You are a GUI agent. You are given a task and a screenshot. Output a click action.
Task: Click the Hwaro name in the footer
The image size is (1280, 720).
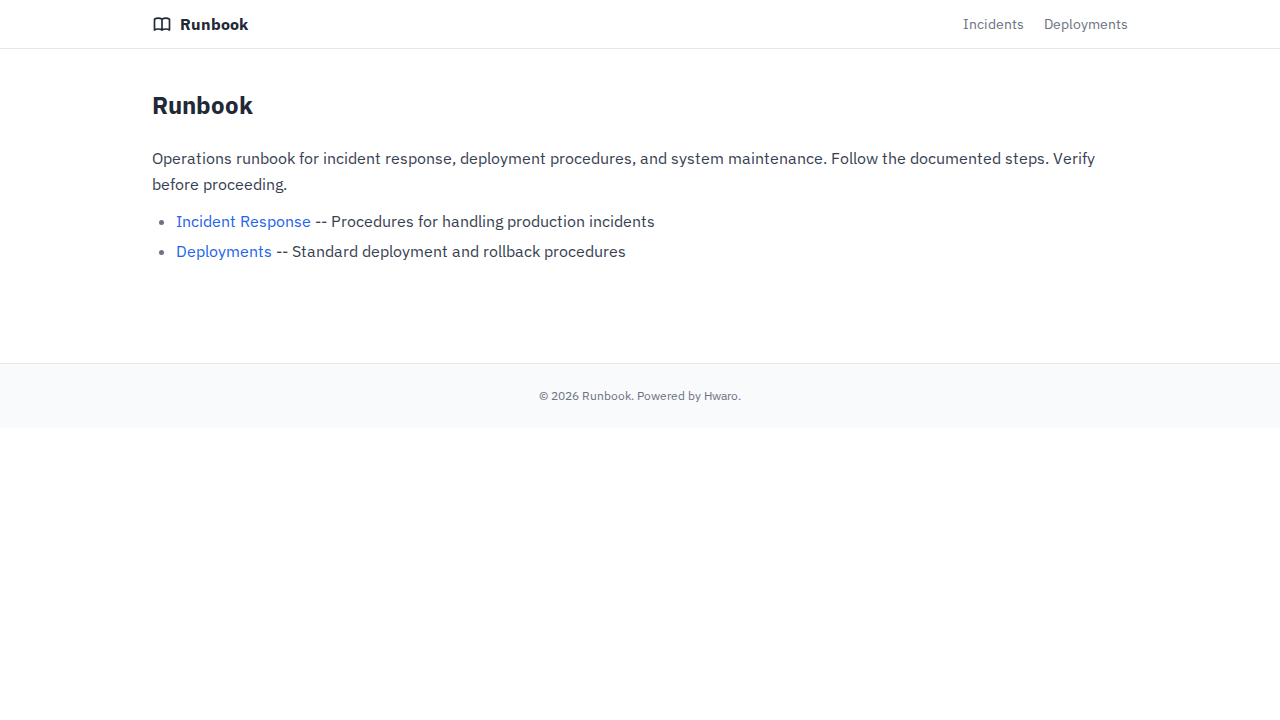point(720,396)
